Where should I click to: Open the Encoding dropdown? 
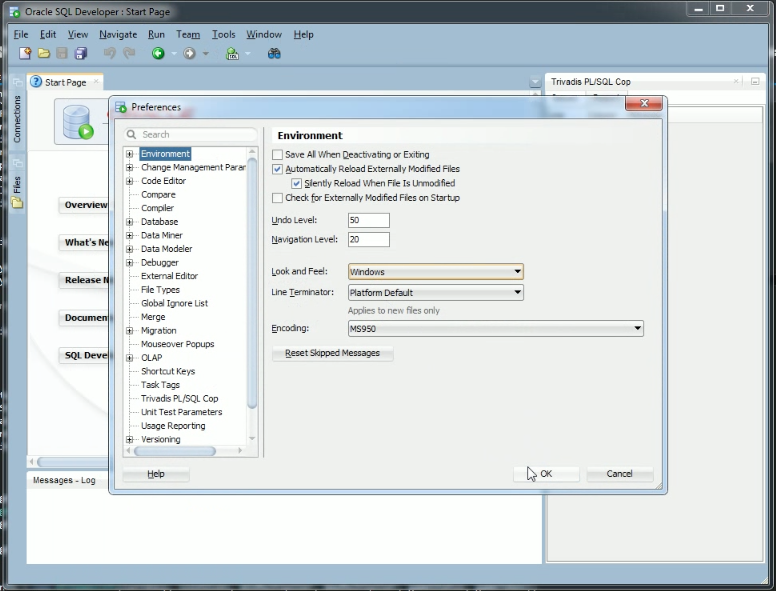click(x=495, y=328)
